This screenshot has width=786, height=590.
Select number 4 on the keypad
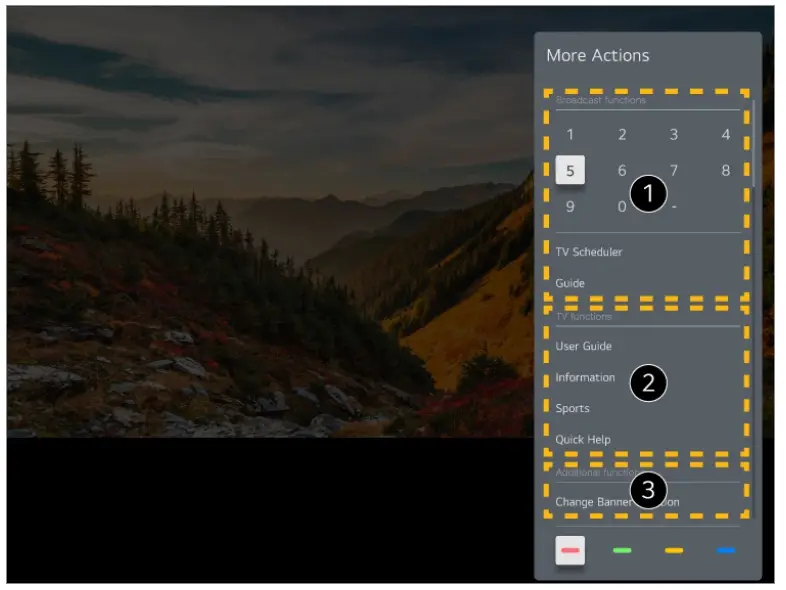(x=725, y=134)
